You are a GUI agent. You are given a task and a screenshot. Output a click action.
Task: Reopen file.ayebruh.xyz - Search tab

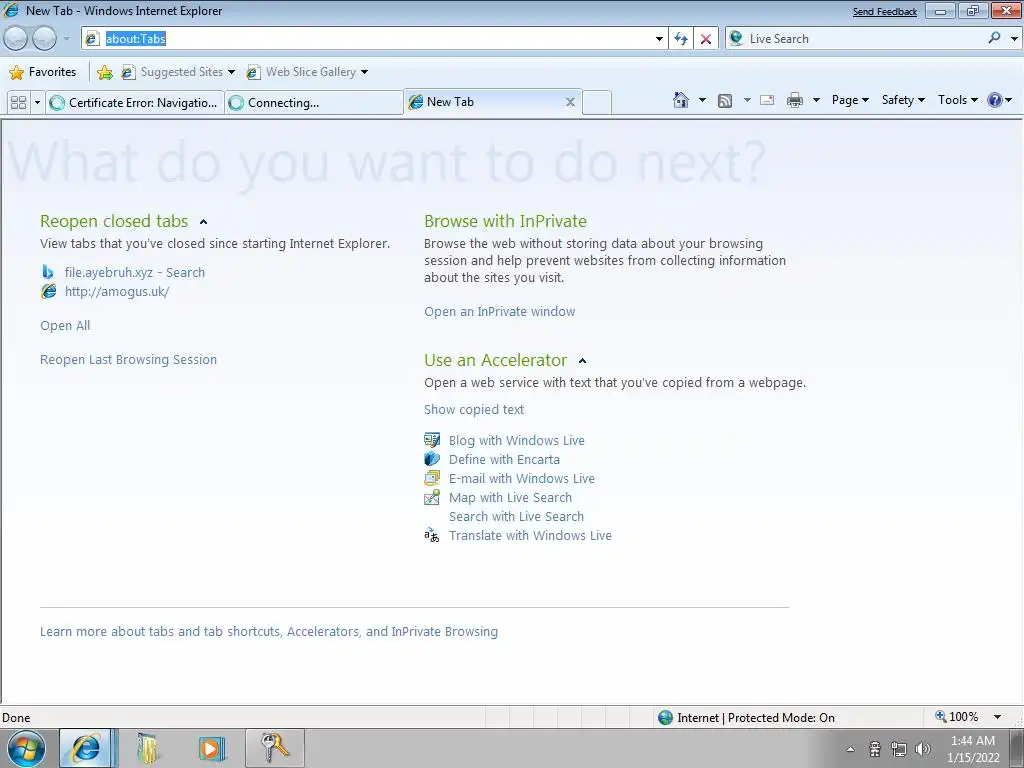[x=135, y=272]
